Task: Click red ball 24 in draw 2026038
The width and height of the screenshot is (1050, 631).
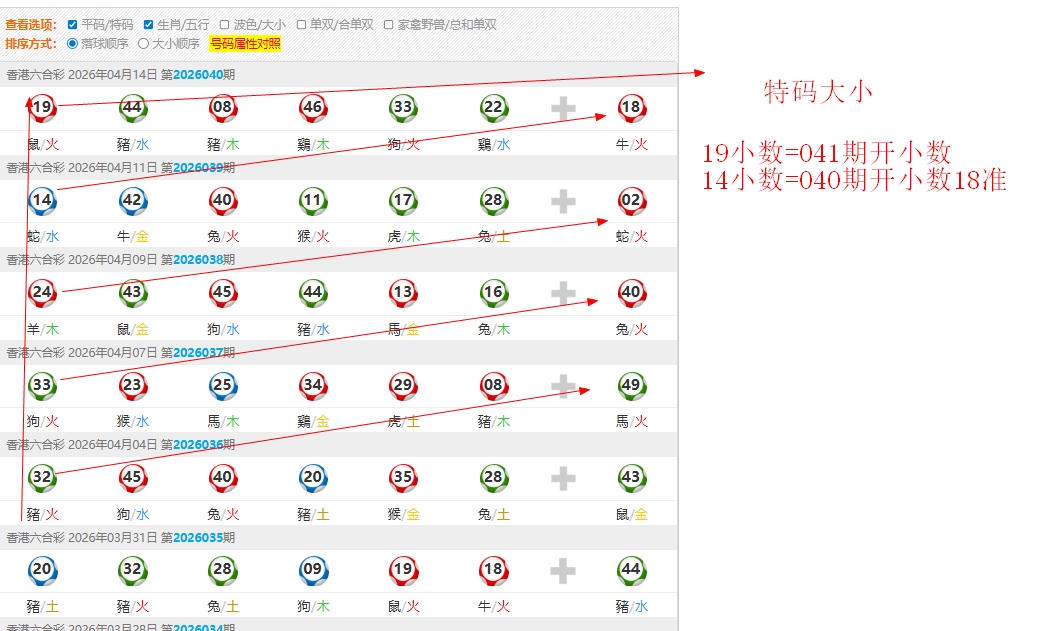Action: (42, 292)
